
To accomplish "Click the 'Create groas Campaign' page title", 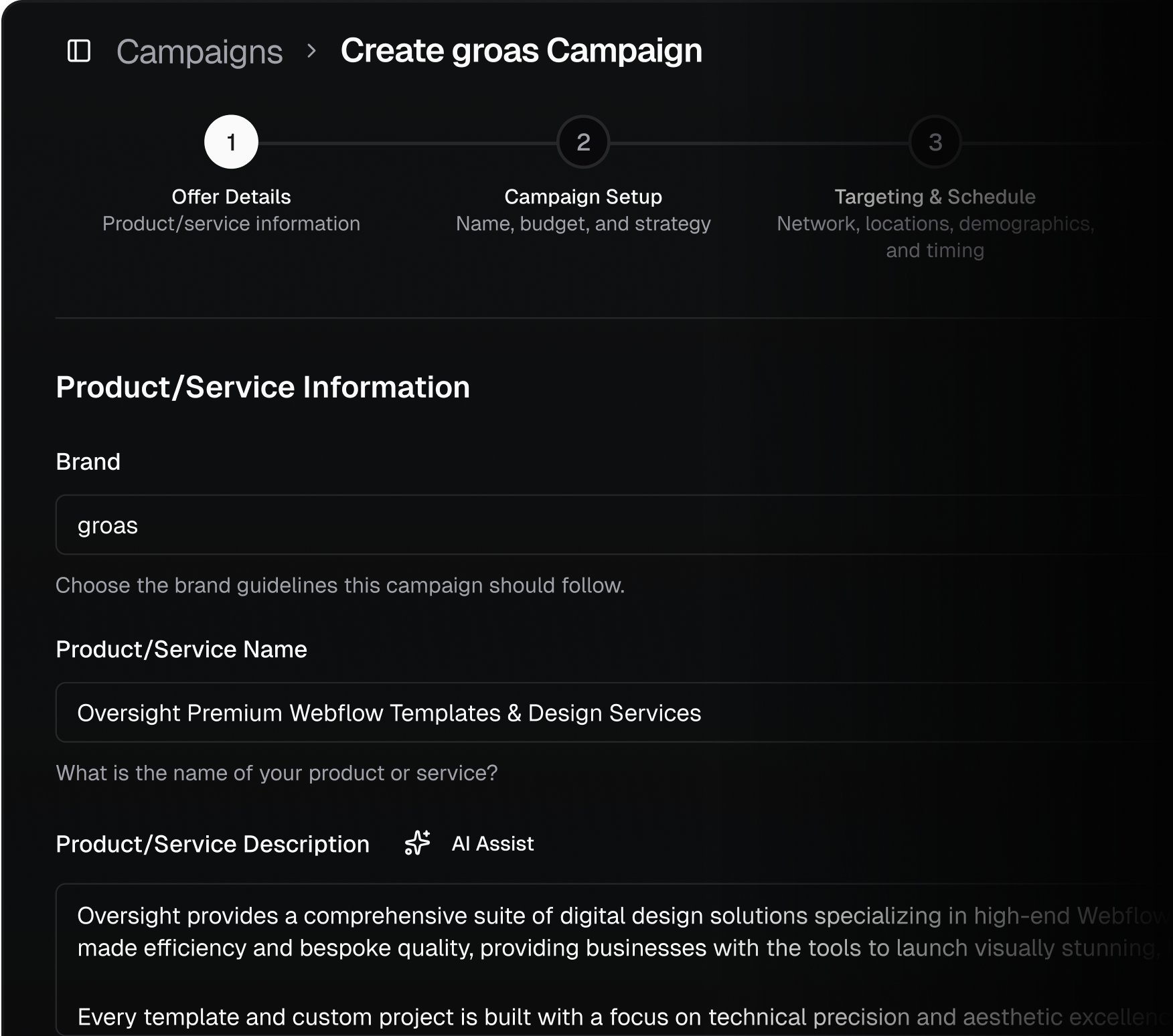I will click(522, 51).
